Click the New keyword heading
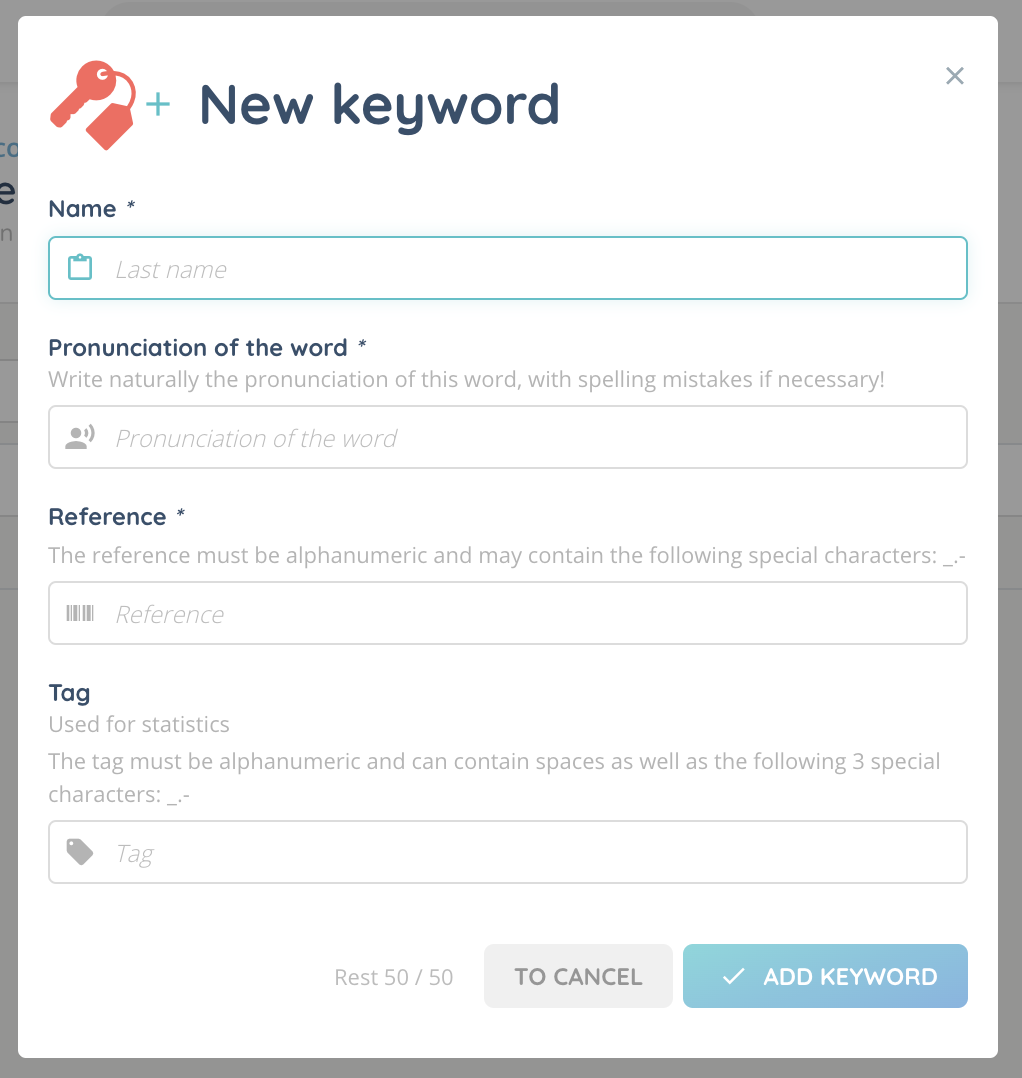1022x1078 pixels. point(380,105)
